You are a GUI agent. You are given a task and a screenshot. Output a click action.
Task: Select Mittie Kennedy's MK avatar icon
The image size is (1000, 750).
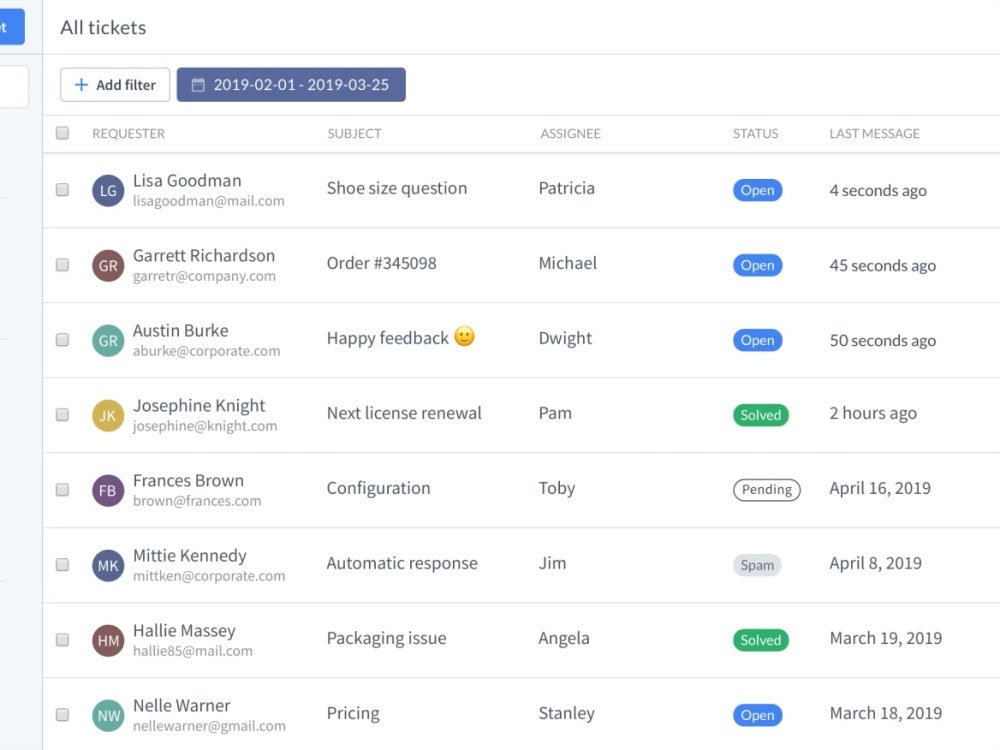107,565
